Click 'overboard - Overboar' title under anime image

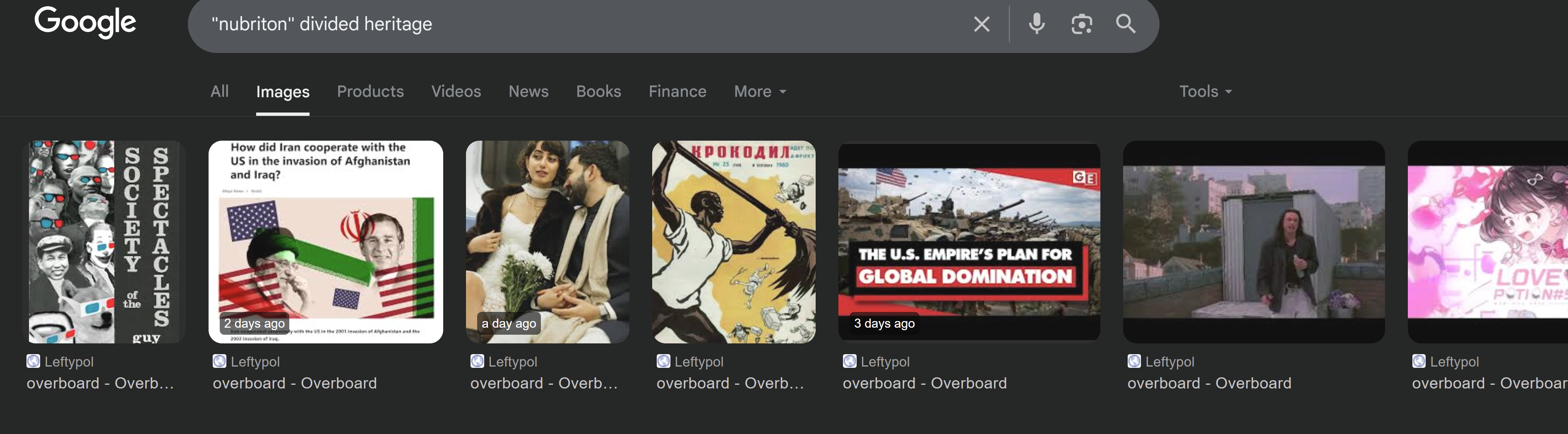tap(1490, 383)
